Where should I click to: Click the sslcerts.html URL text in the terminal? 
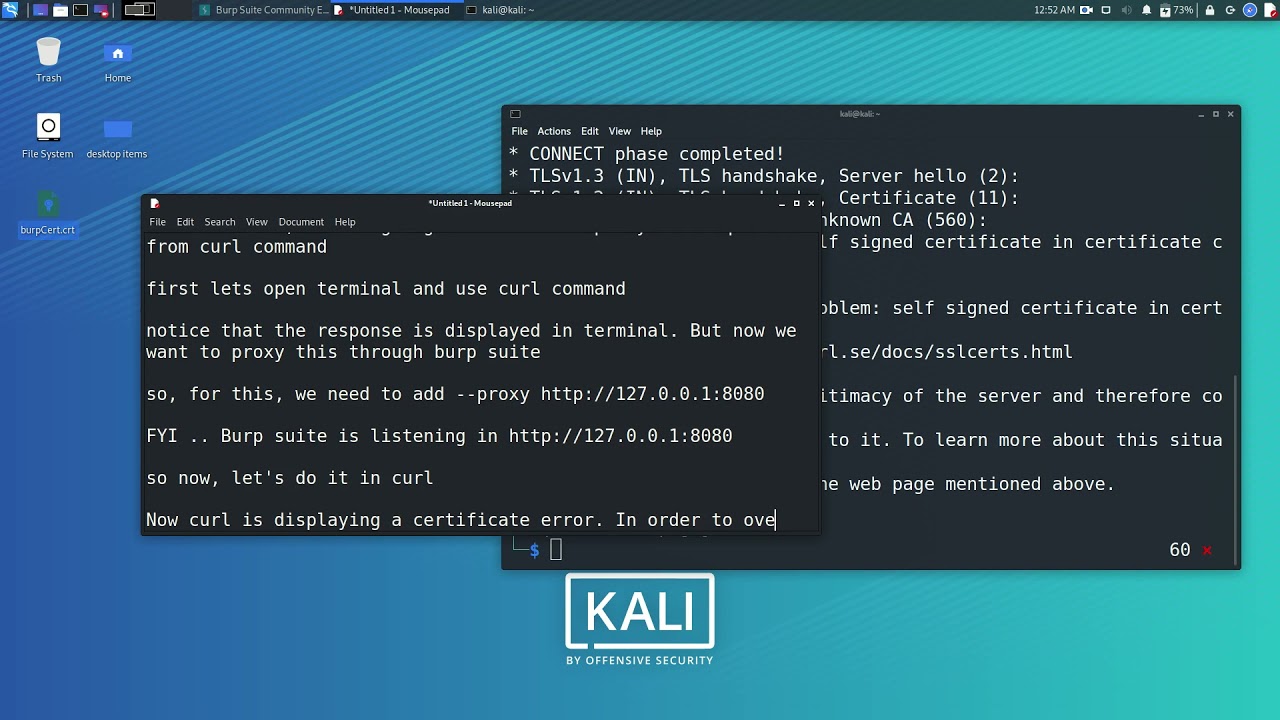pos(946,352)
